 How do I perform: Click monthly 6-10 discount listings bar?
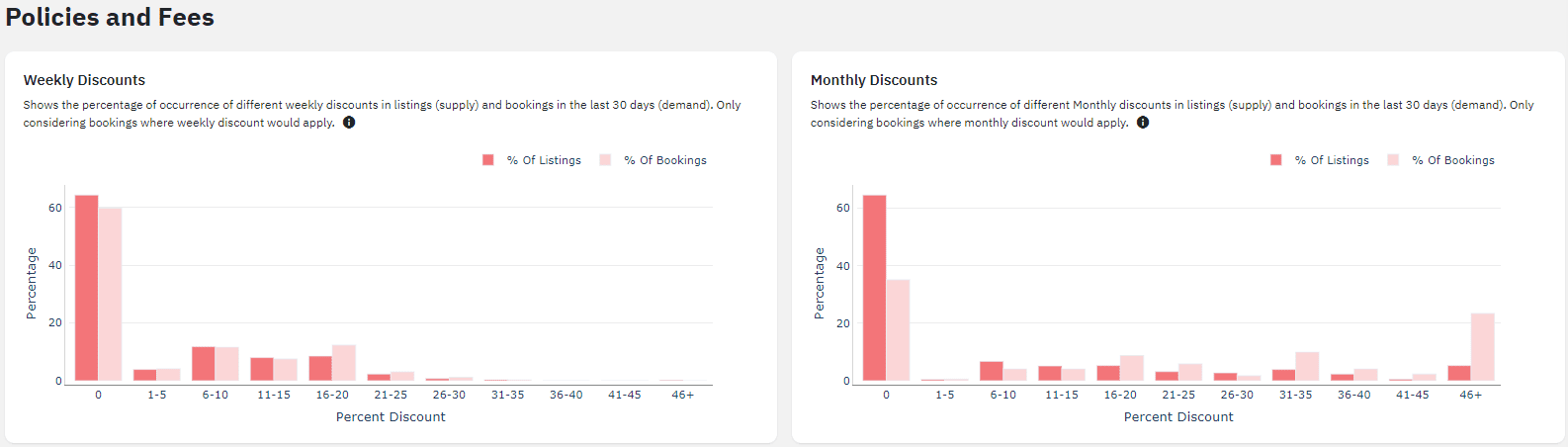[x=992, y=371]
